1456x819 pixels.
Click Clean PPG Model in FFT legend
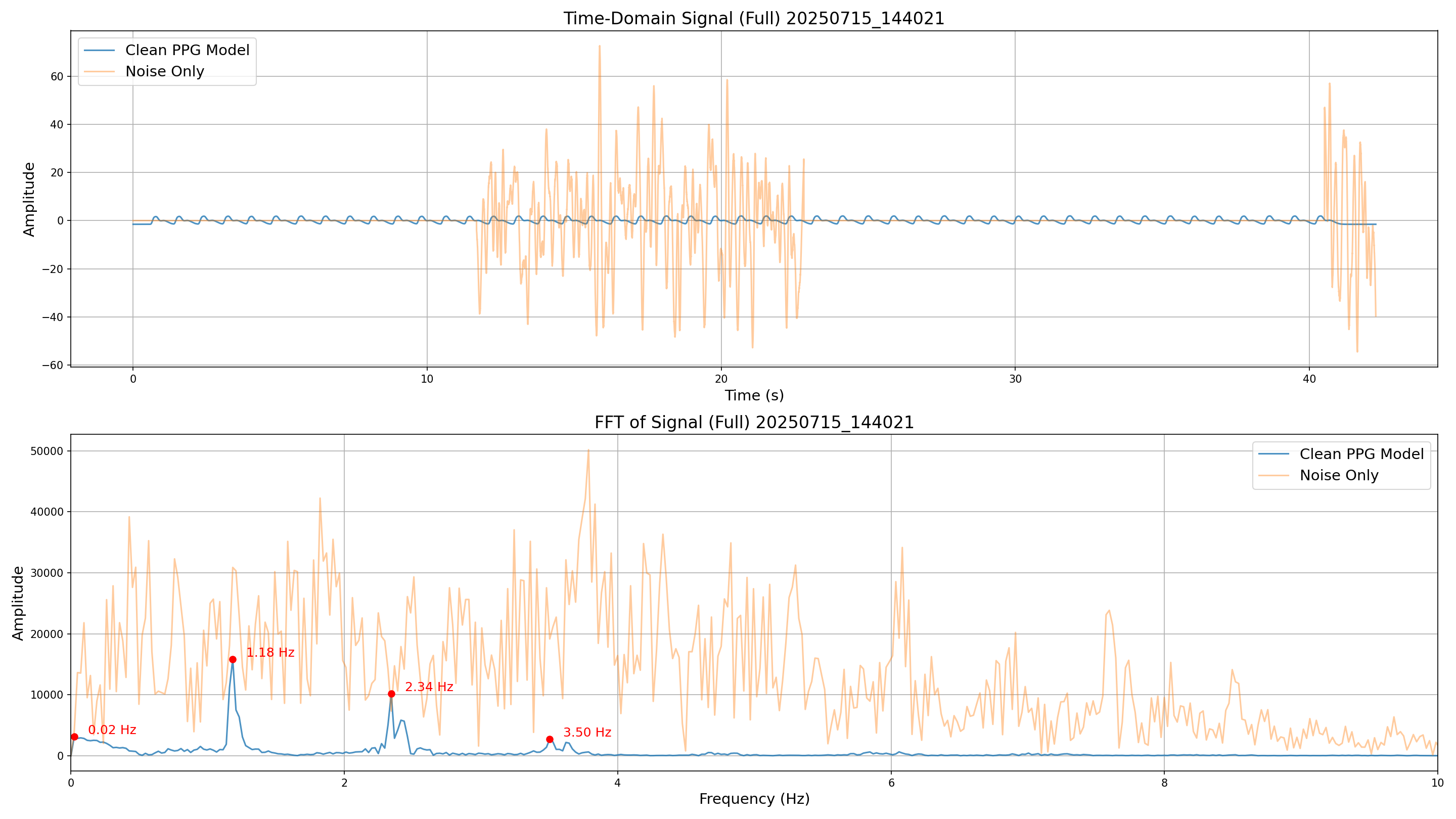pyautogui.click(x=1361, y=454)
